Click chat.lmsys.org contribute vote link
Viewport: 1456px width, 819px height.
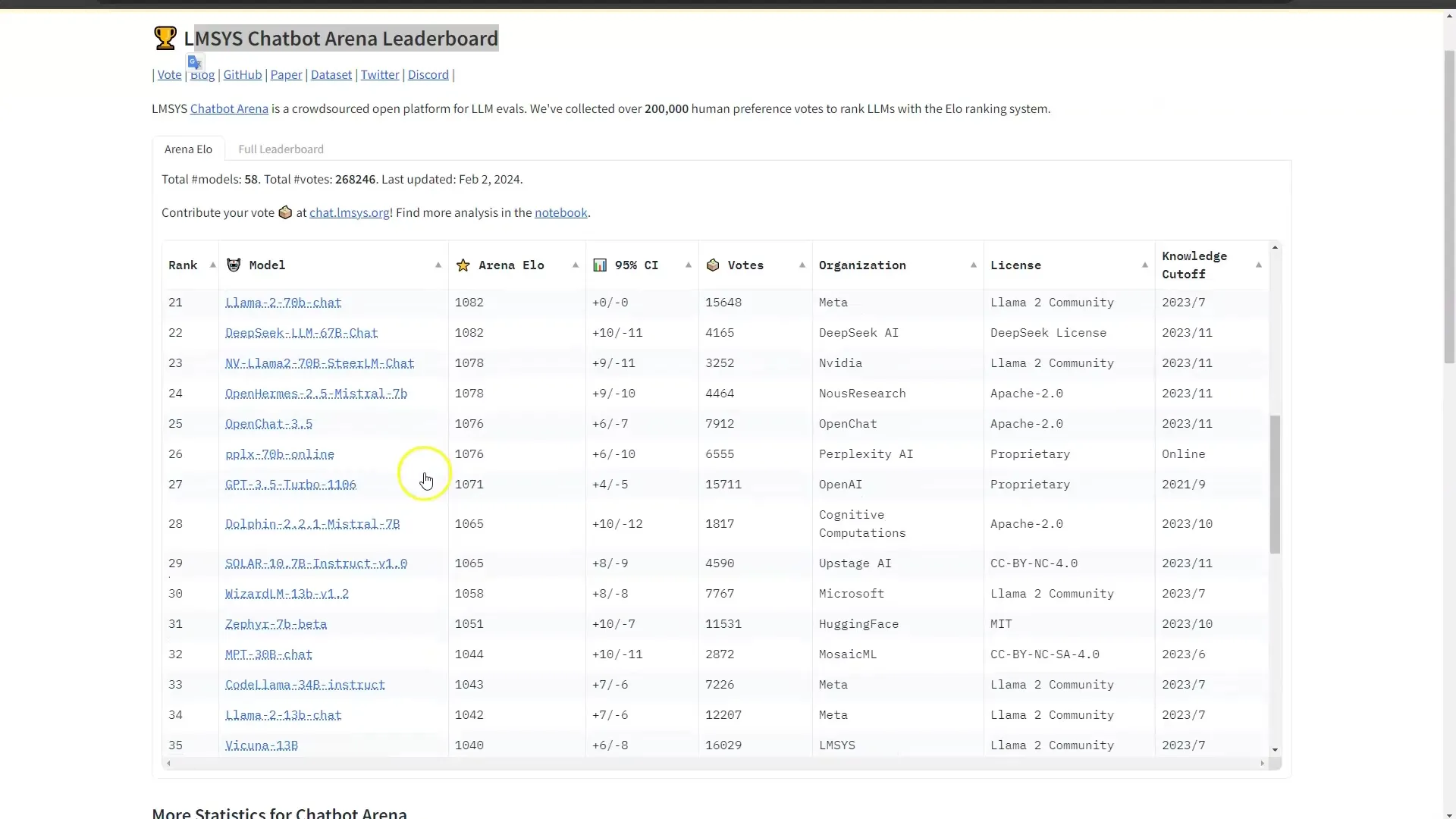pyautogui.click(x=349, y=212)
